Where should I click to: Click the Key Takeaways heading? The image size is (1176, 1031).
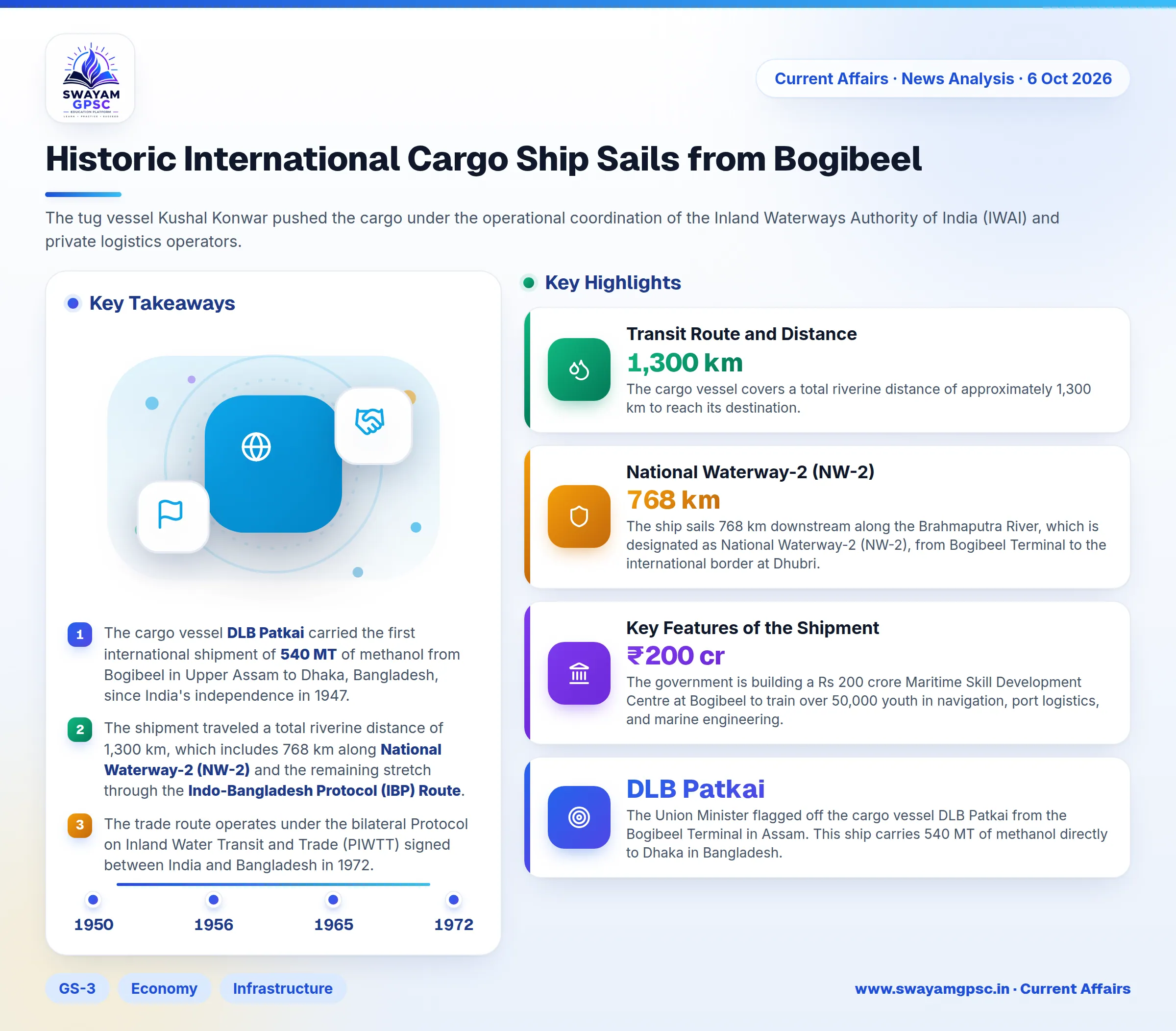click(162, 303)
